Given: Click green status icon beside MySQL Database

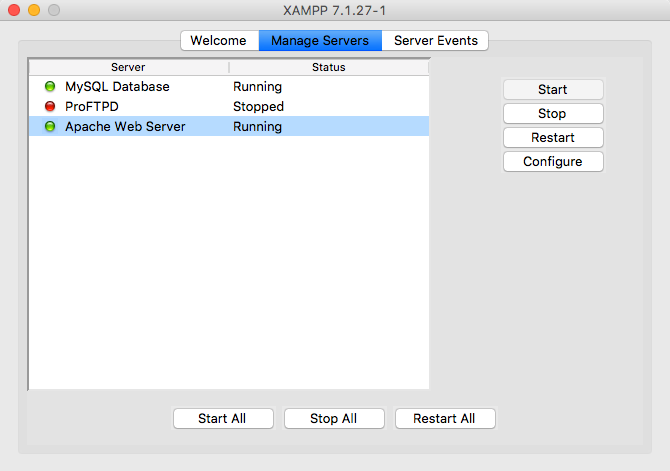Looking at the screenshot, I should (x=50, y=87).
